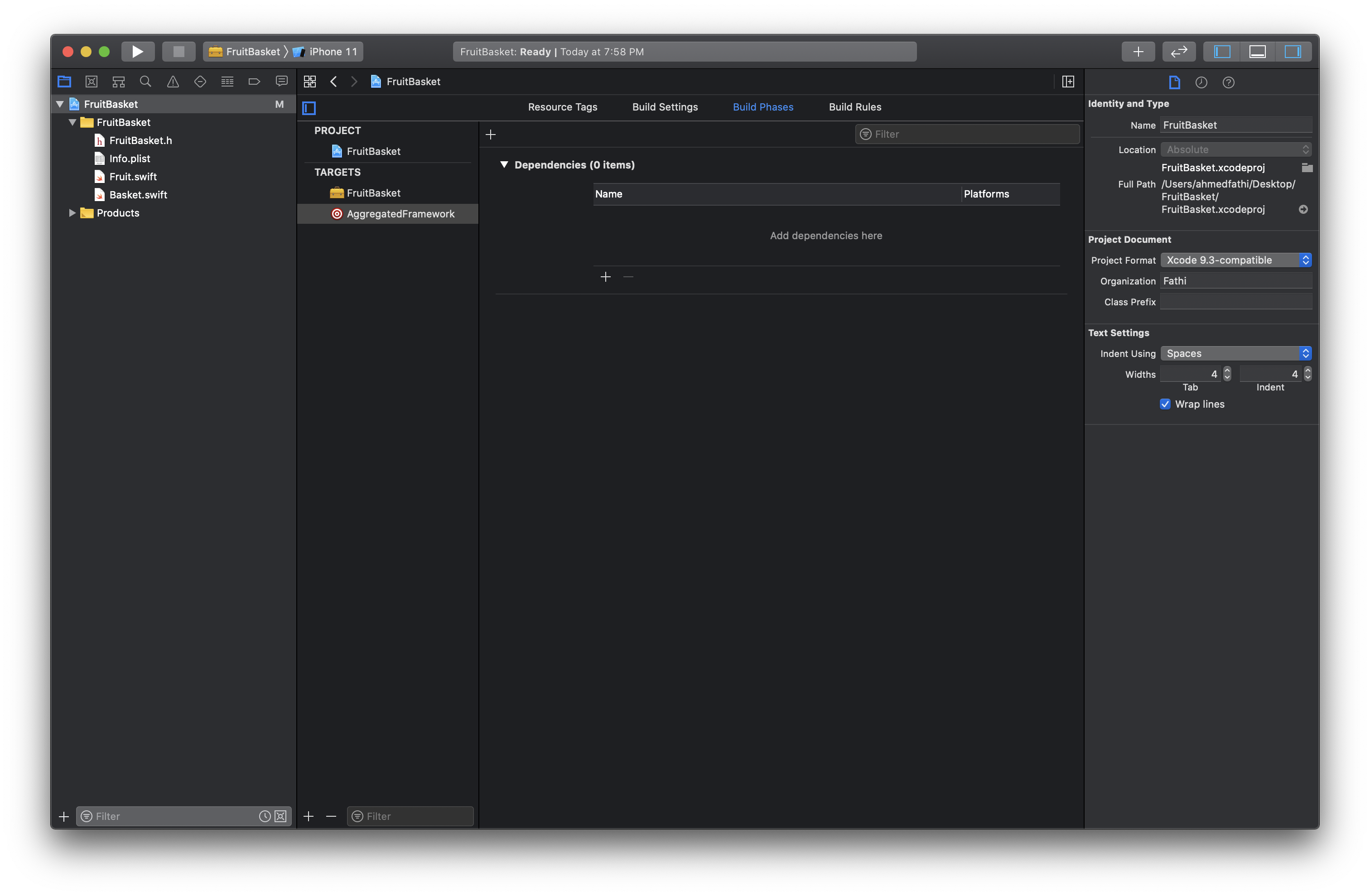Hide the project and targets list
This screenshot has height=896, width=1370.
point(309,108)
